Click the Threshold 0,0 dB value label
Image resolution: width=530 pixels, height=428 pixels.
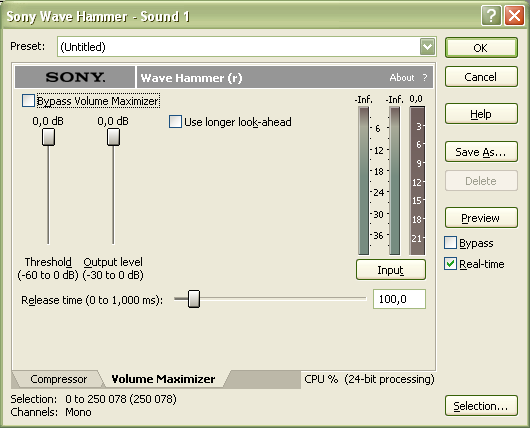click(x=48, y=121)
